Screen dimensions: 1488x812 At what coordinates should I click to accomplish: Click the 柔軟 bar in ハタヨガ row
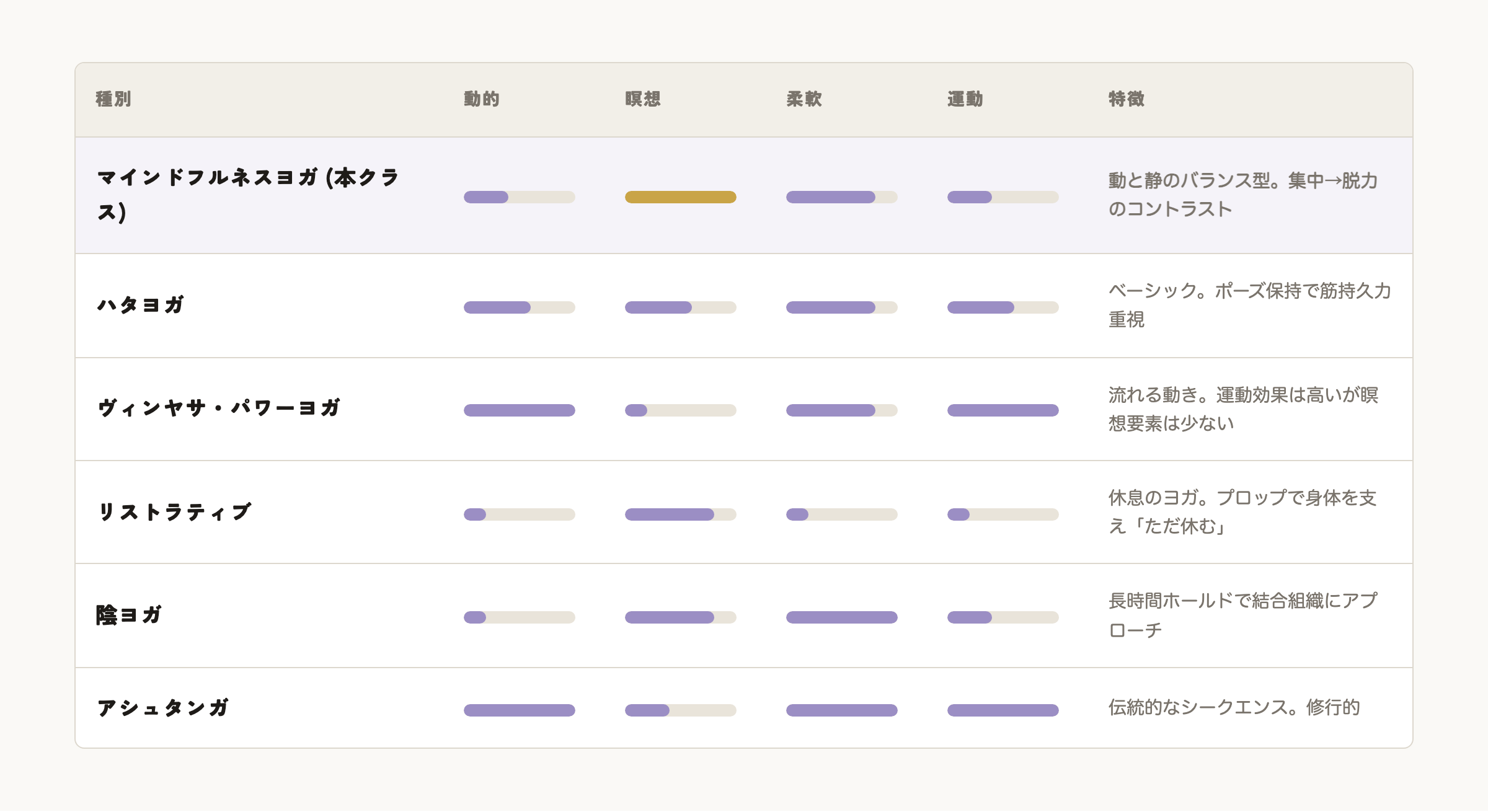tap(842, 307)
